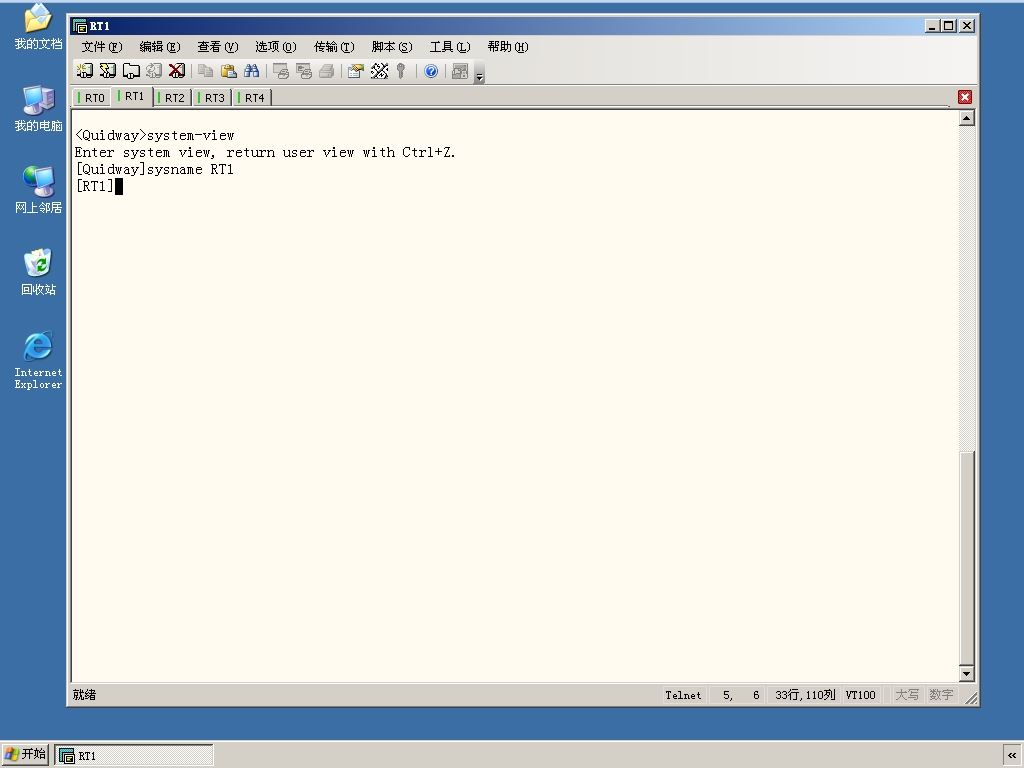Click the Public Key Assistant key icon
This screenshot has width=1024, height=768.
(x=401, y=71)
